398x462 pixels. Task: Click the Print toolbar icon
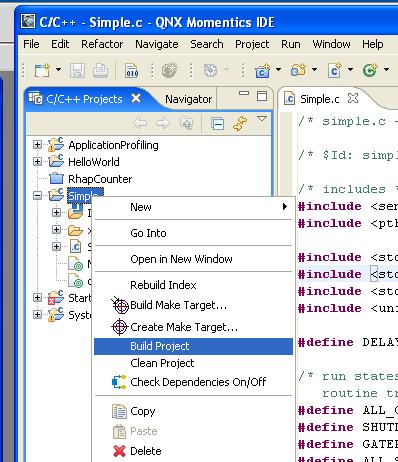pos(100,70)
